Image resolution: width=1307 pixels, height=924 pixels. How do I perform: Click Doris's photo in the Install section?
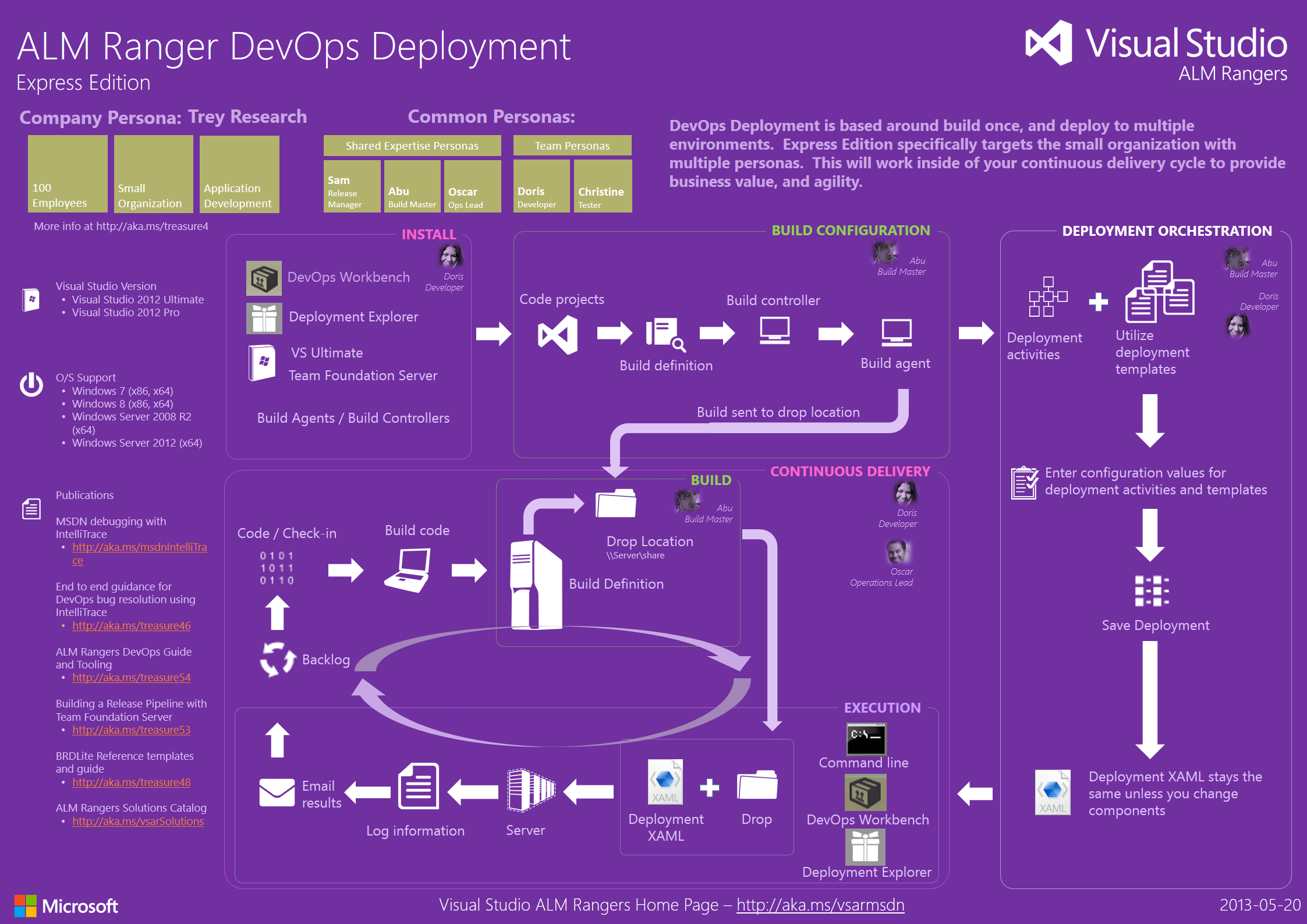(x=449, y=256)
